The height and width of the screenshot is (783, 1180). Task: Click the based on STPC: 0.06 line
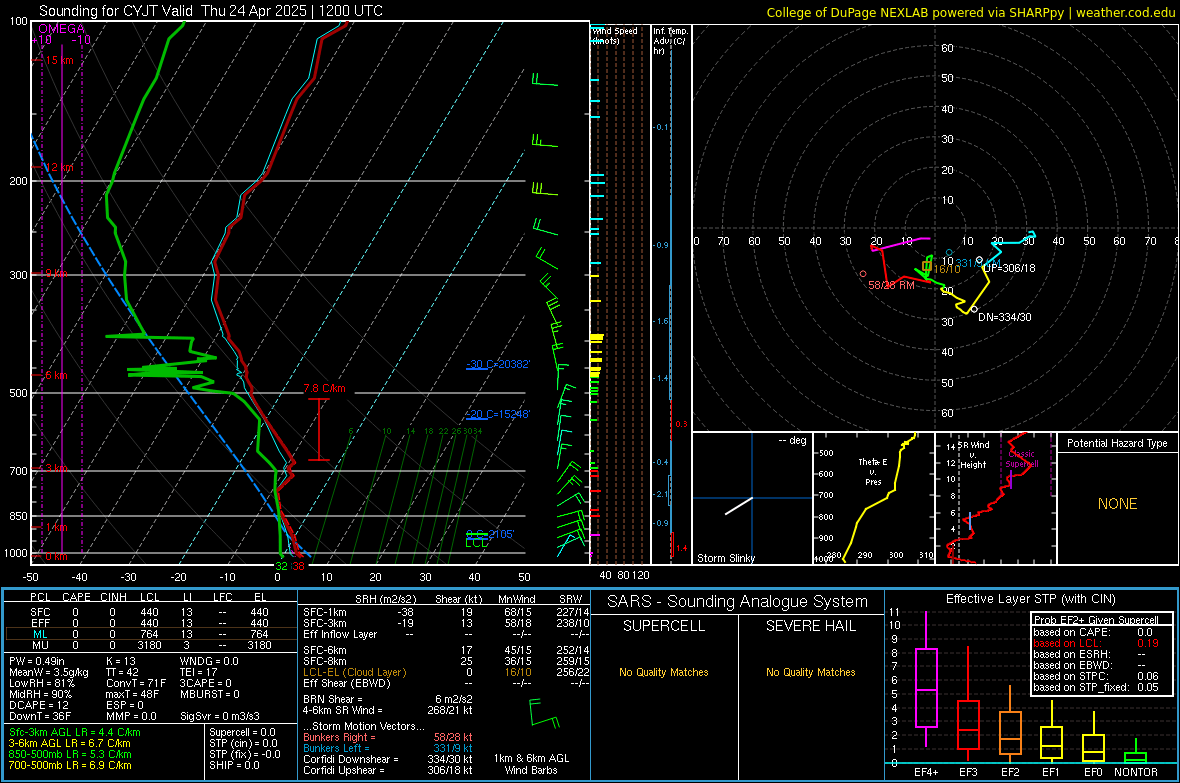1096,676
